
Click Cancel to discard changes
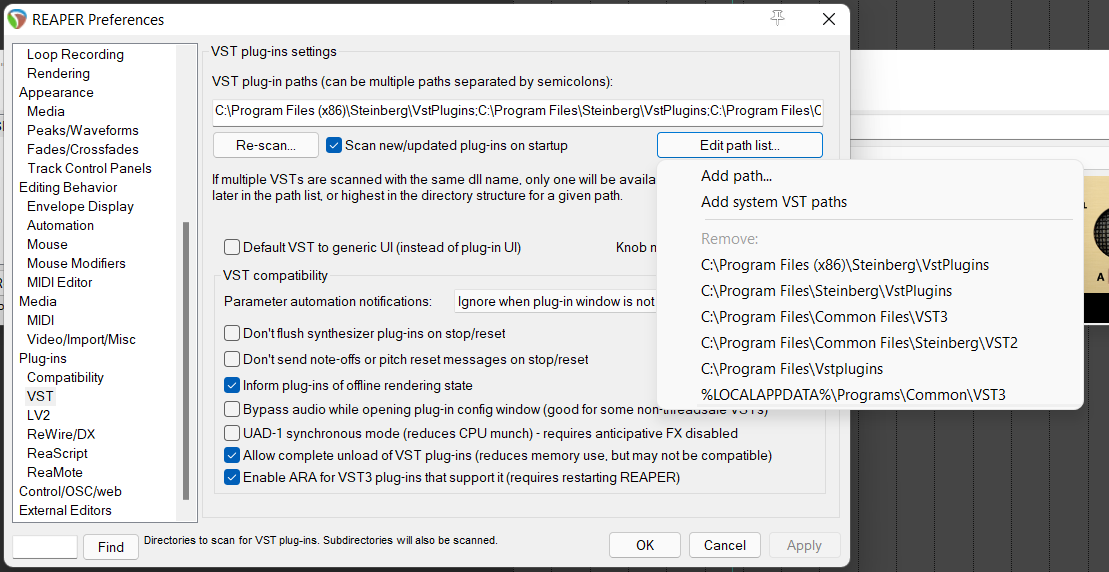point(725,545)
